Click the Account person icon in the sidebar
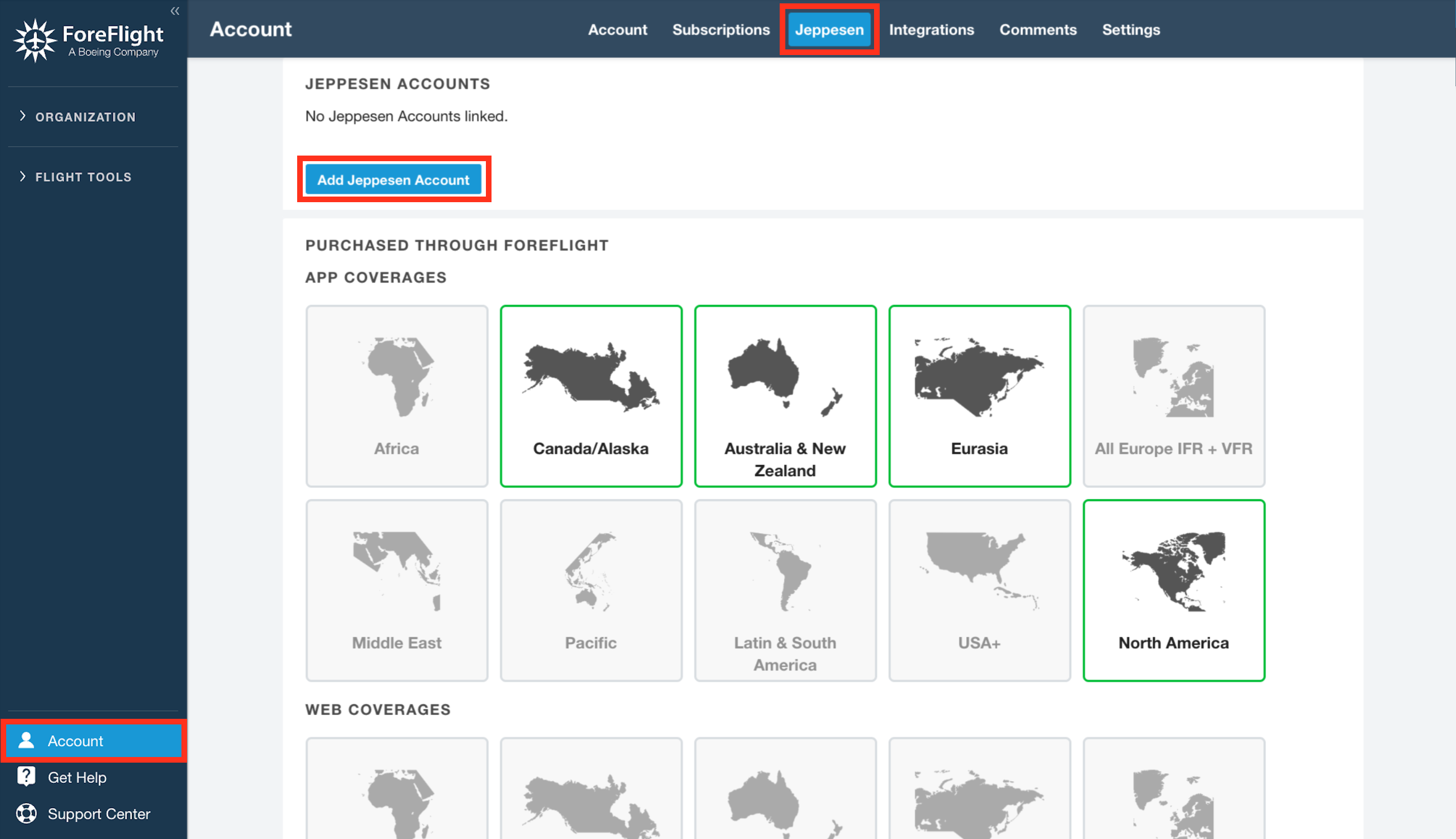This screenshot has height=839, width=1456. [x=26, y=741]
